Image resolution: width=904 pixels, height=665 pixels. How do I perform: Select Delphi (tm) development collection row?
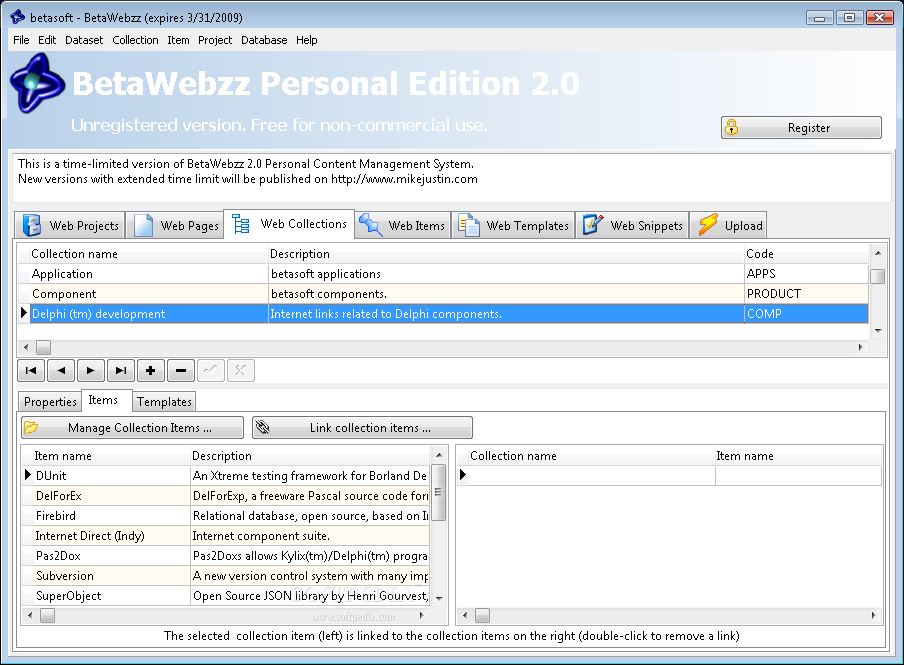[x=443, y=314]
